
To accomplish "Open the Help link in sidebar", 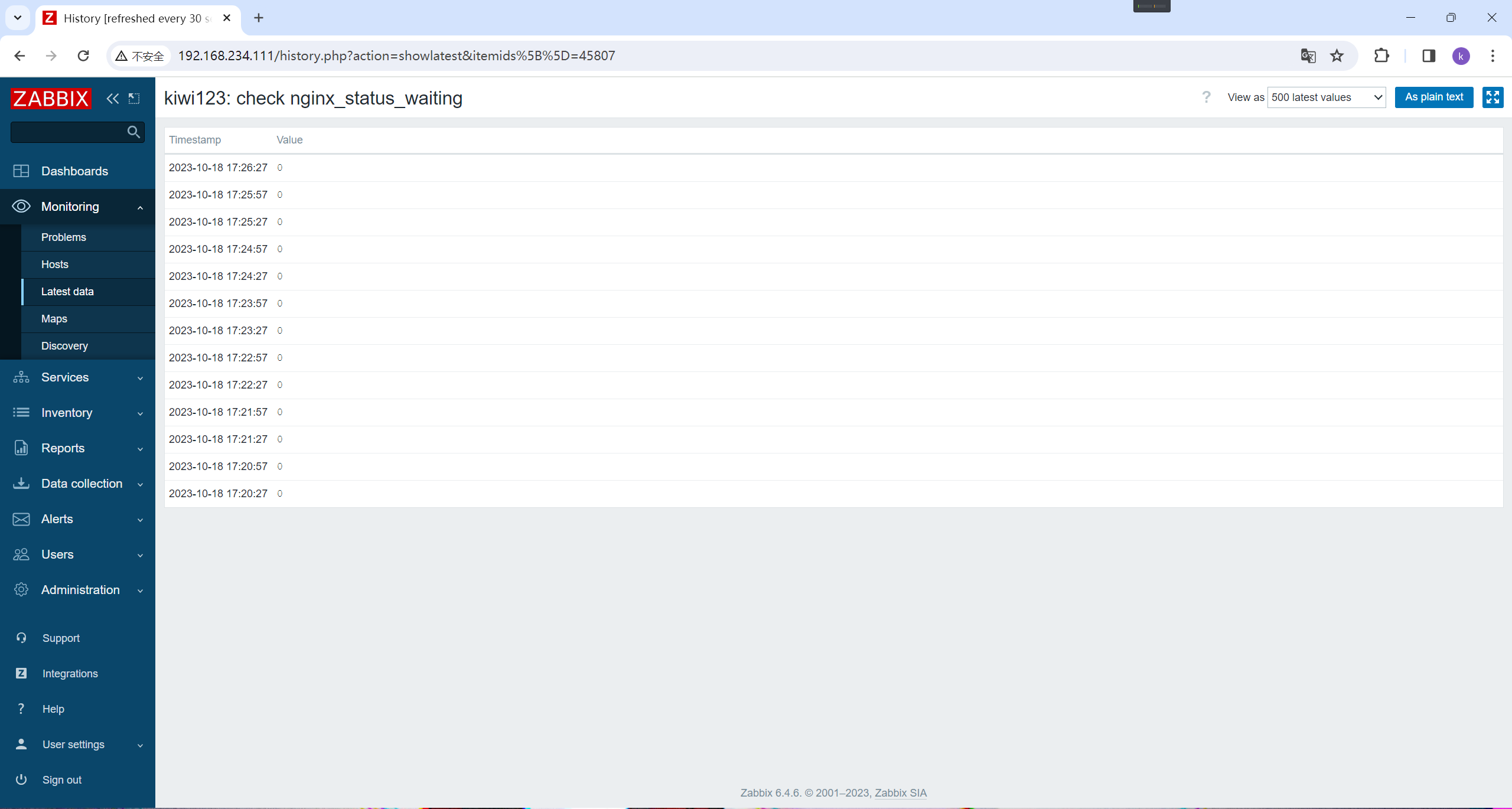I will click(53, 709).
